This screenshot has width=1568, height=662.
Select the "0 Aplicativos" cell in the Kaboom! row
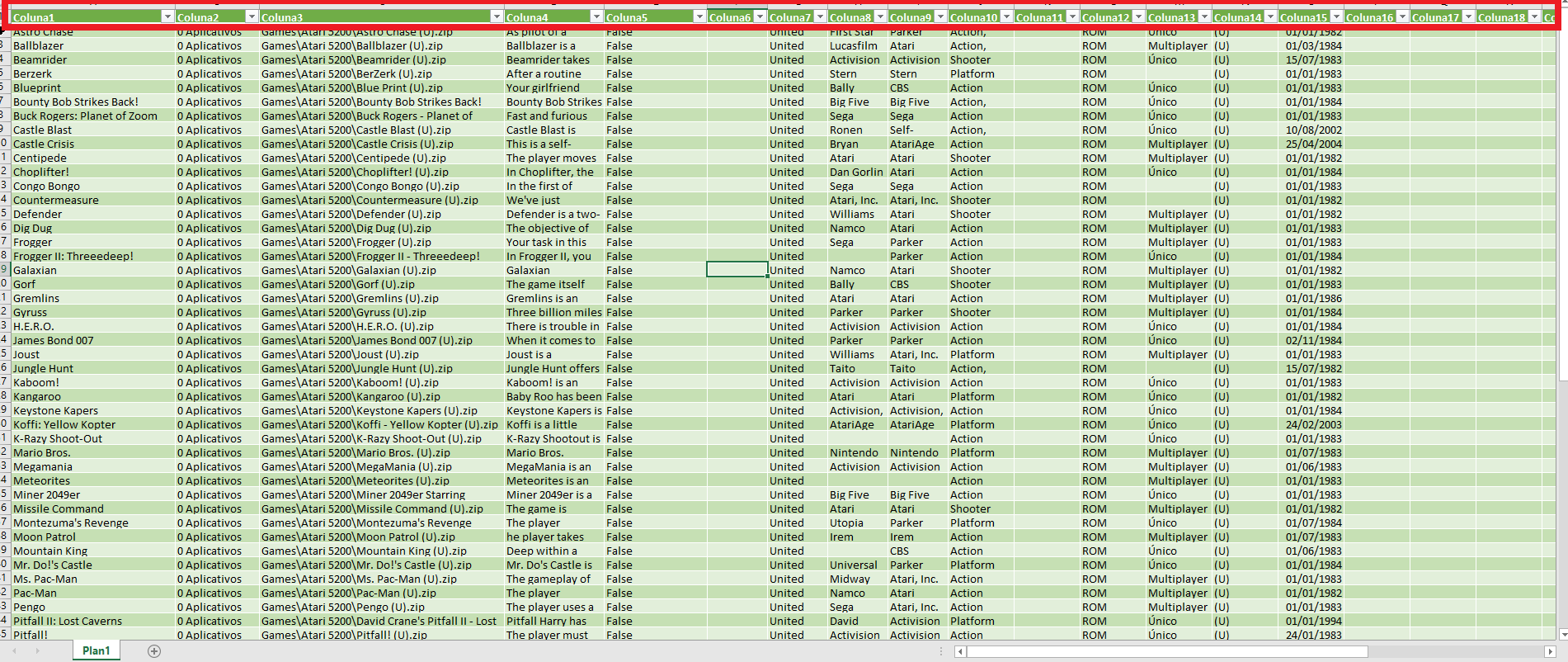coord(218,382)
